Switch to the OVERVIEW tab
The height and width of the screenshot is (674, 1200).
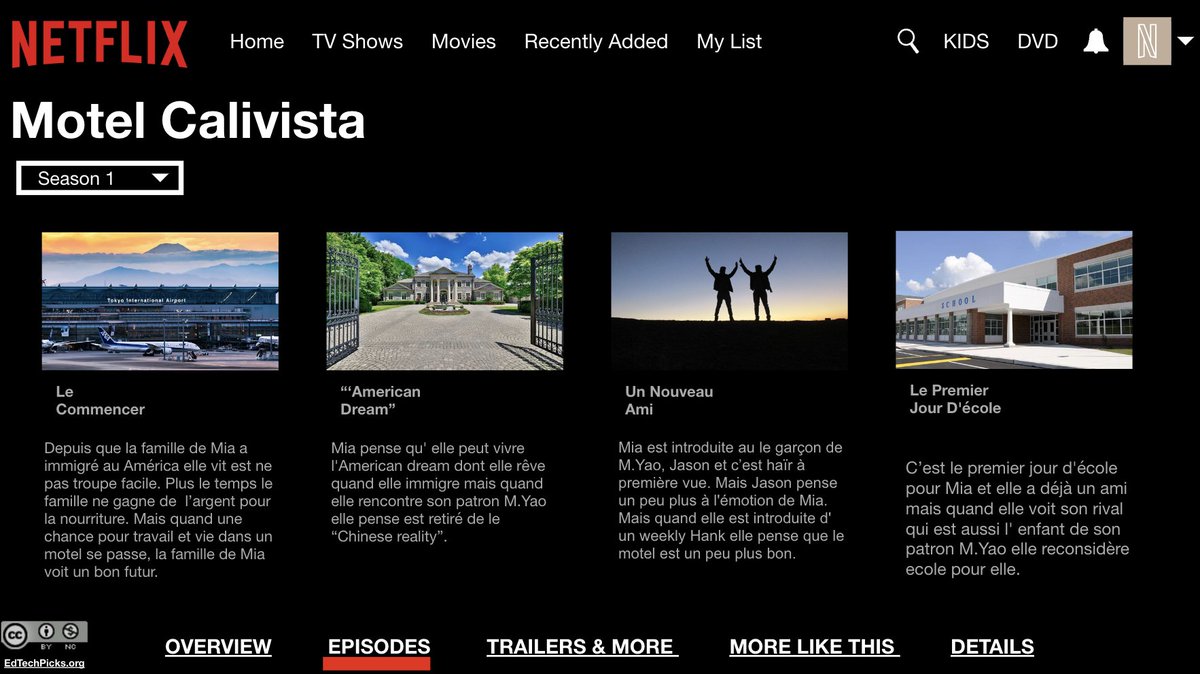pyautogui.click(x=218, y=647)
